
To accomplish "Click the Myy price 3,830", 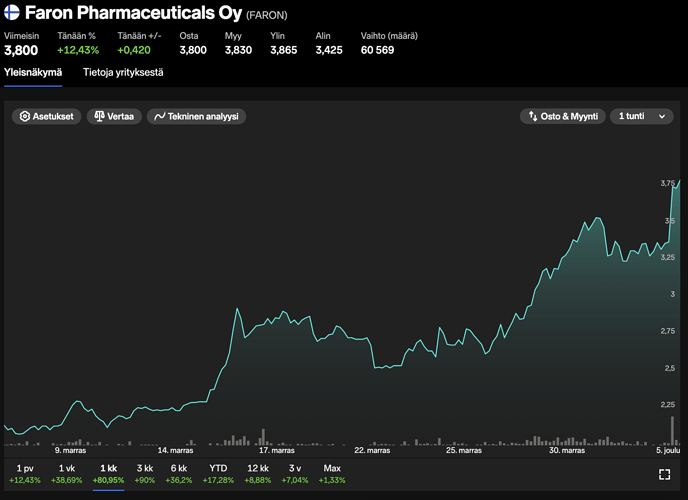I will pos(238,50).
